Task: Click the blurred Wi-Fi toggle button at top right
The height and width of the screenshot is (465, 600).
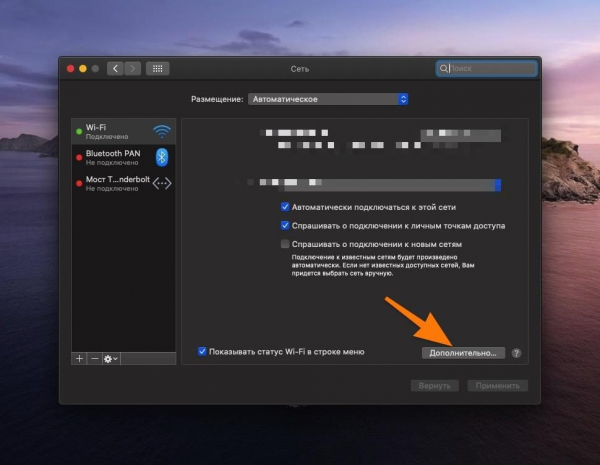Action: (x=461, y=135)
